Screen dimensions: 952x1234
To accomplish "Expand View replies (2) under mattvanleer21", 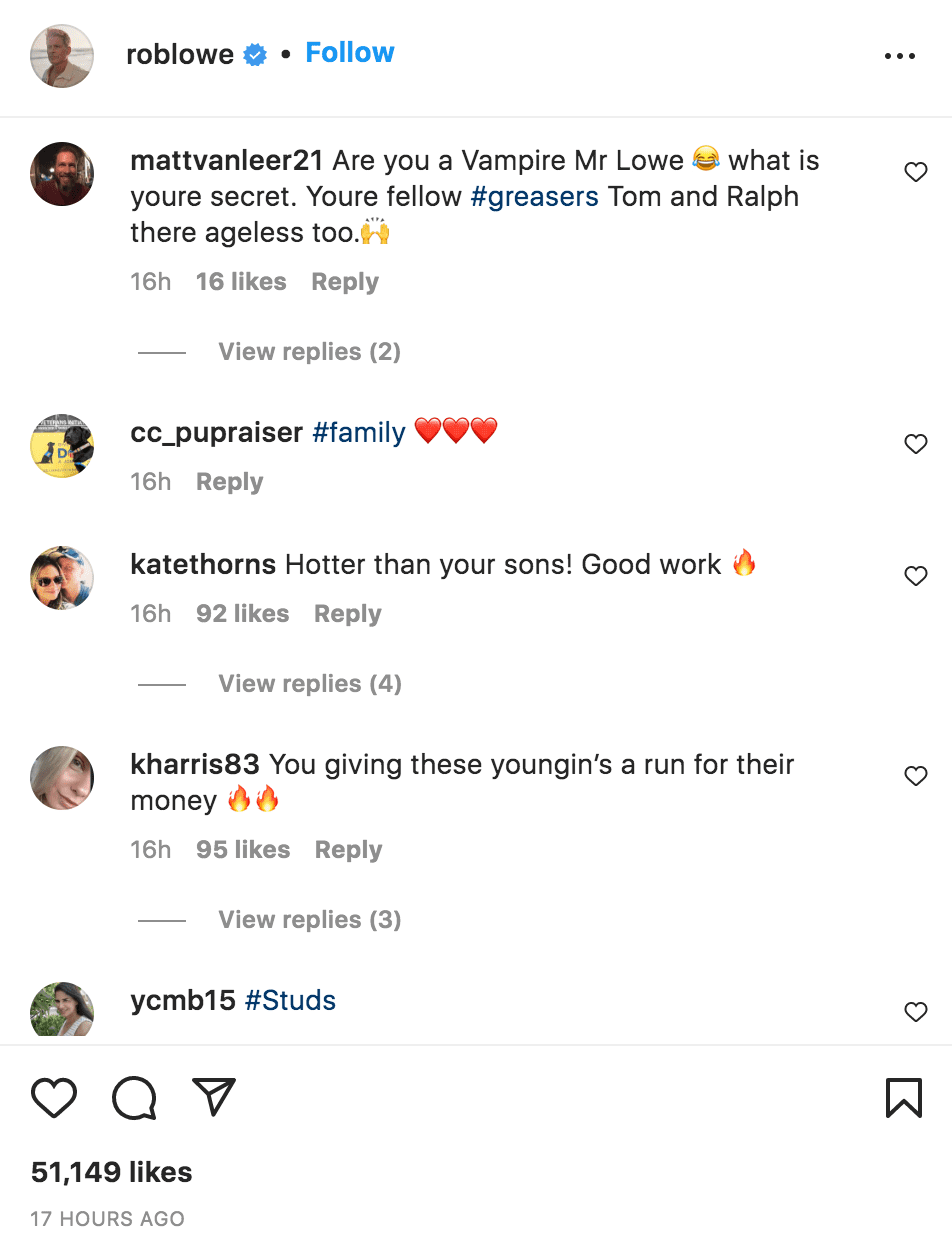I will 309,352.
